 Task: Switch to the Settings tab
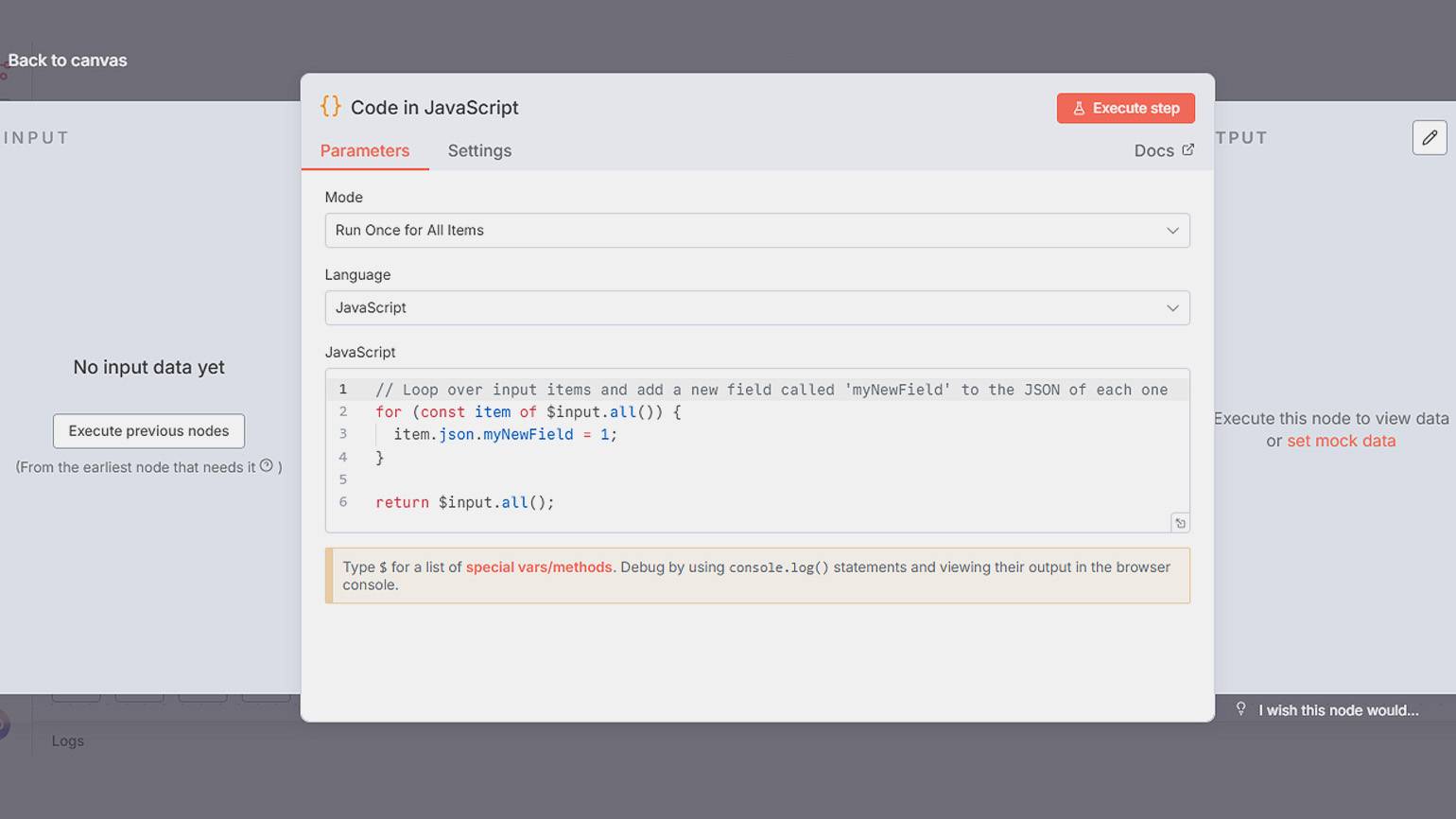tap(479, 151)
